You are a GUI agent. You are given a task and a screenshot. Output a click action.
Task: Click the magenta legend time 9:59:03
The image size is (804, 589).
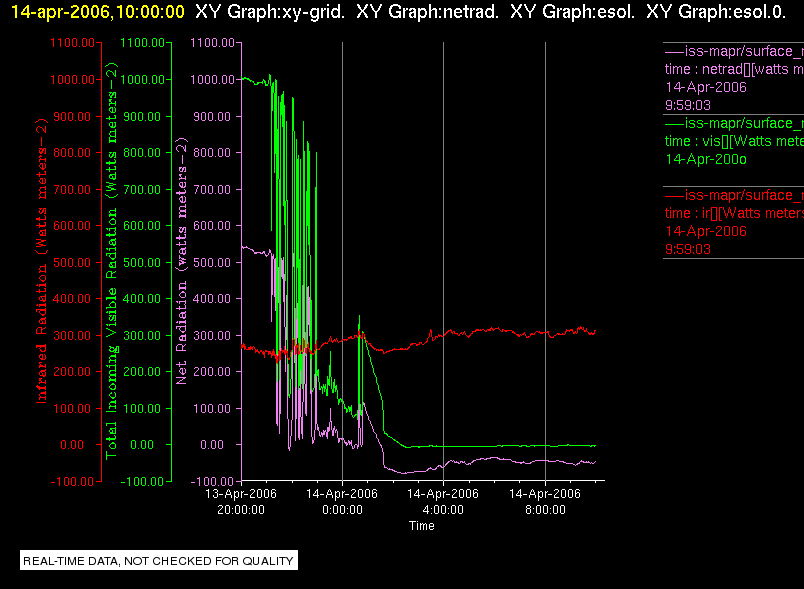point(688,106)
